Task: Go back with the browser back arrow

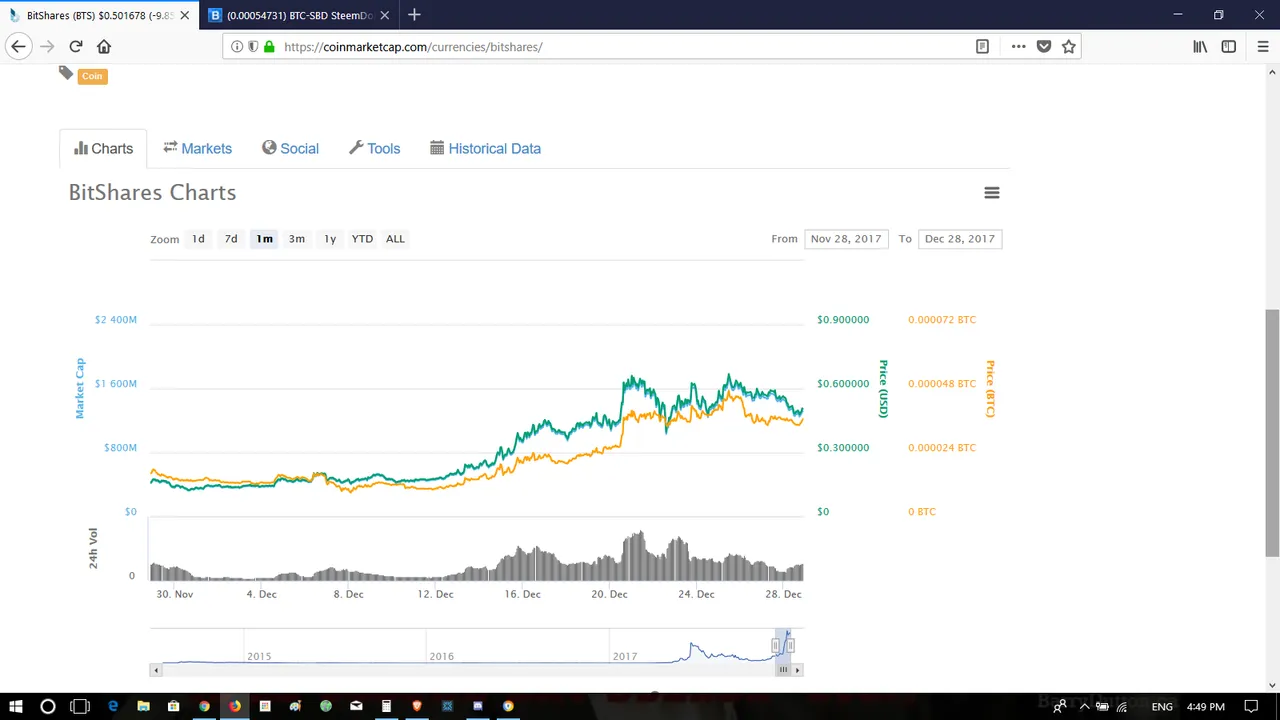Action: [x=18, y=46]
